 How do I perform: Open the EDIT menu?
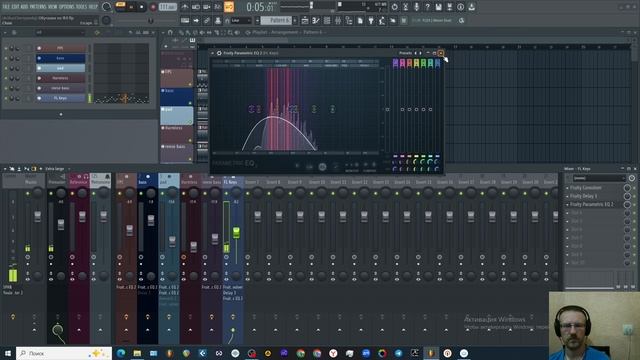pos(16,7)
